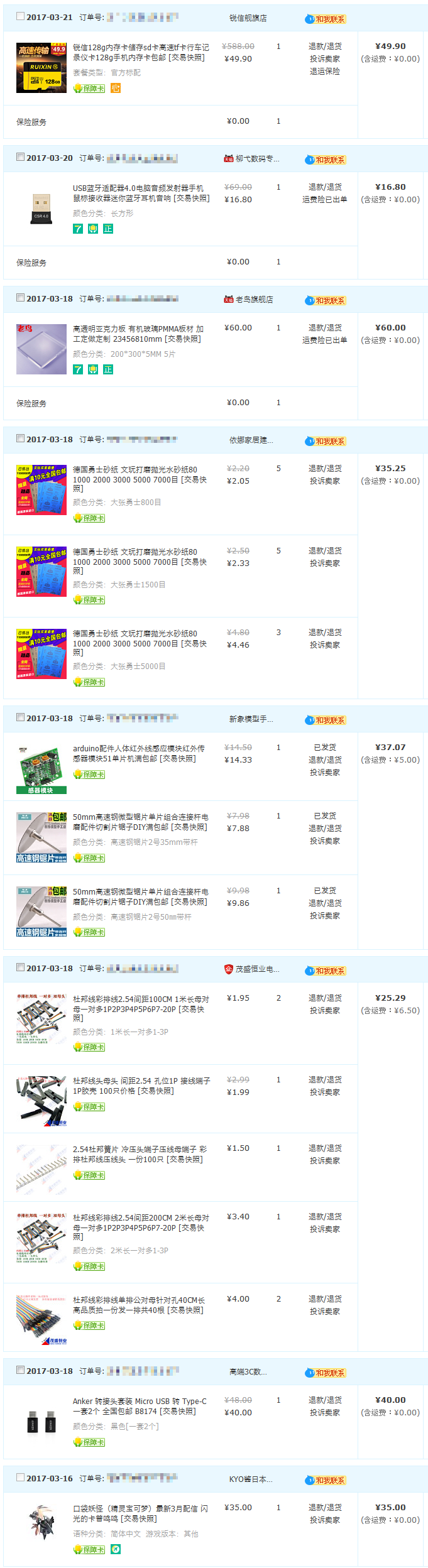Select the 2017-03-16 order checkbox

(21, 1478)
